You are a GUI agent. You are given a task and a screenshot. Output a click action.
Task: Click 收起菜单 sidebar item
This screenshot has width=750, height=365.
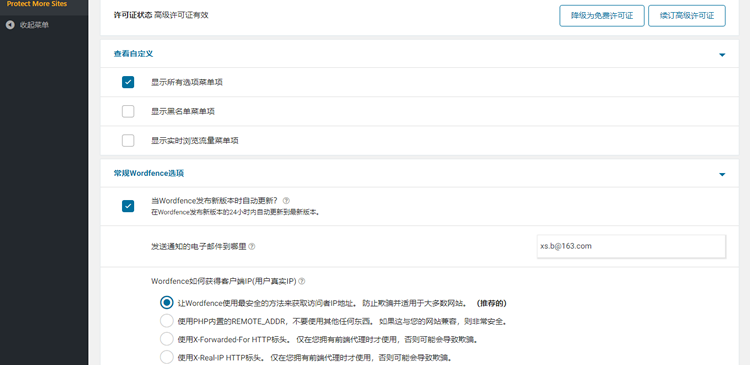coord(34,25)
